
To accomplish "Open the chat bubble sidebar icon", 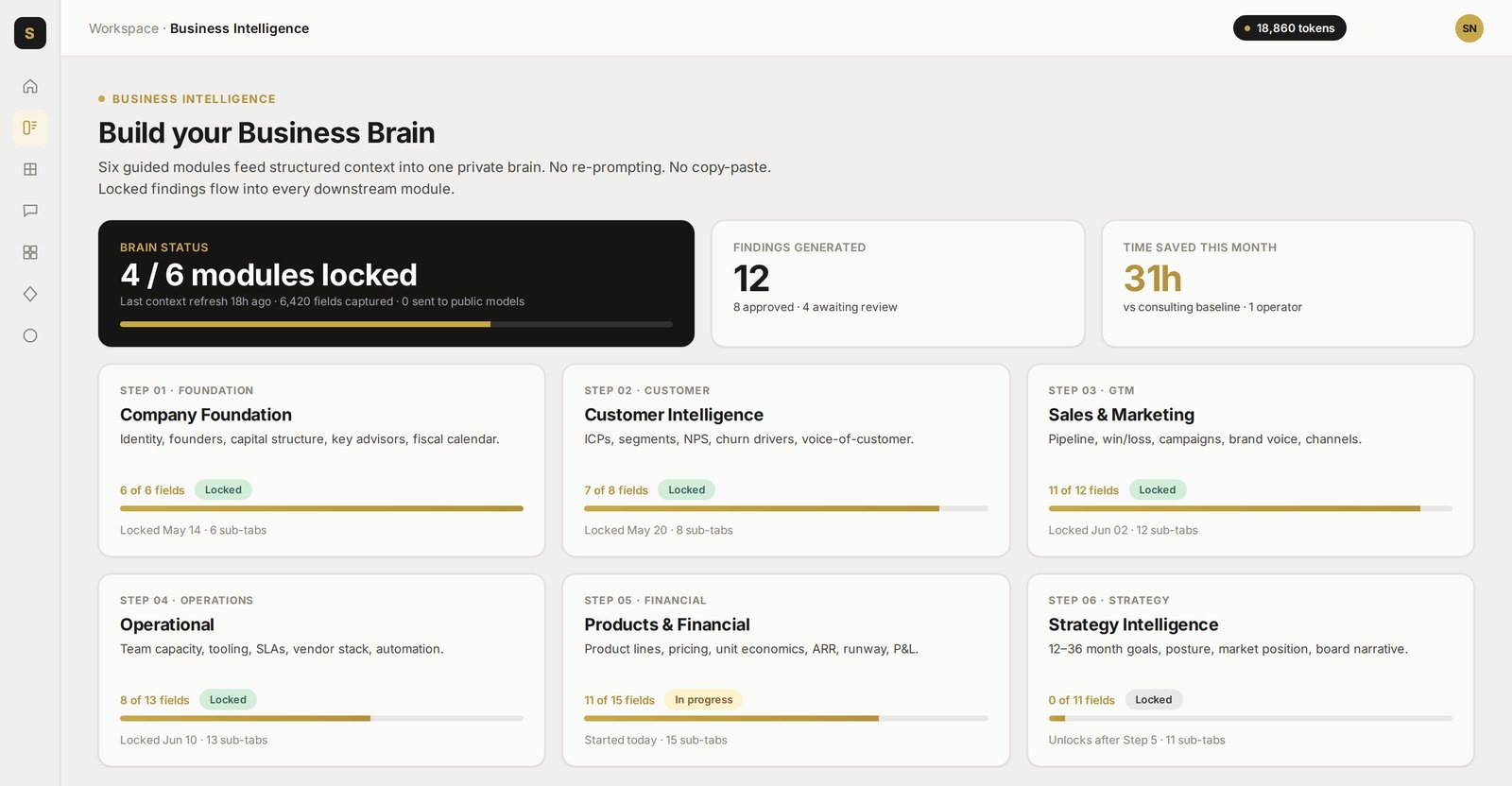I will 30,211.
